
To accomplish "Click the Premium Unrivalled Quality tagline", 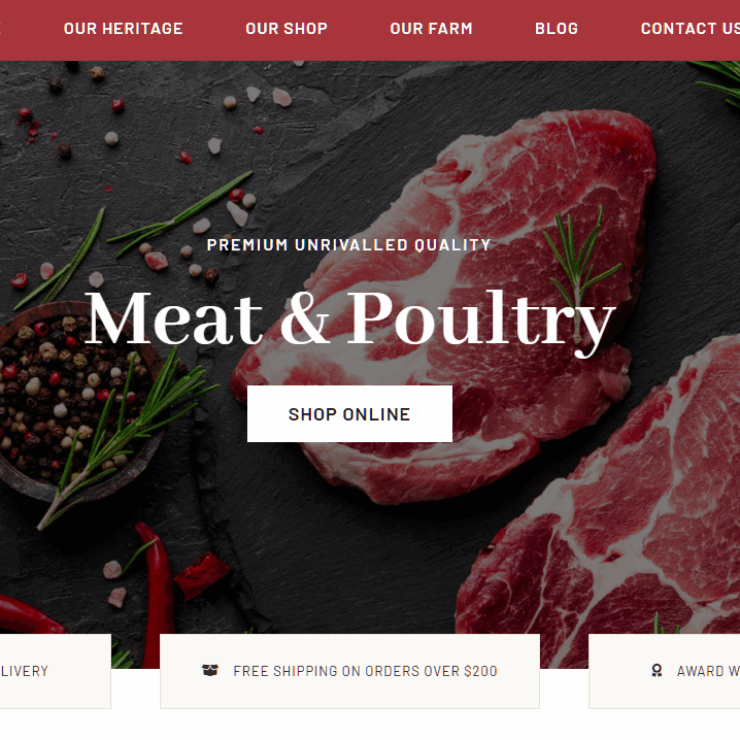I will [x=349, y=245].
